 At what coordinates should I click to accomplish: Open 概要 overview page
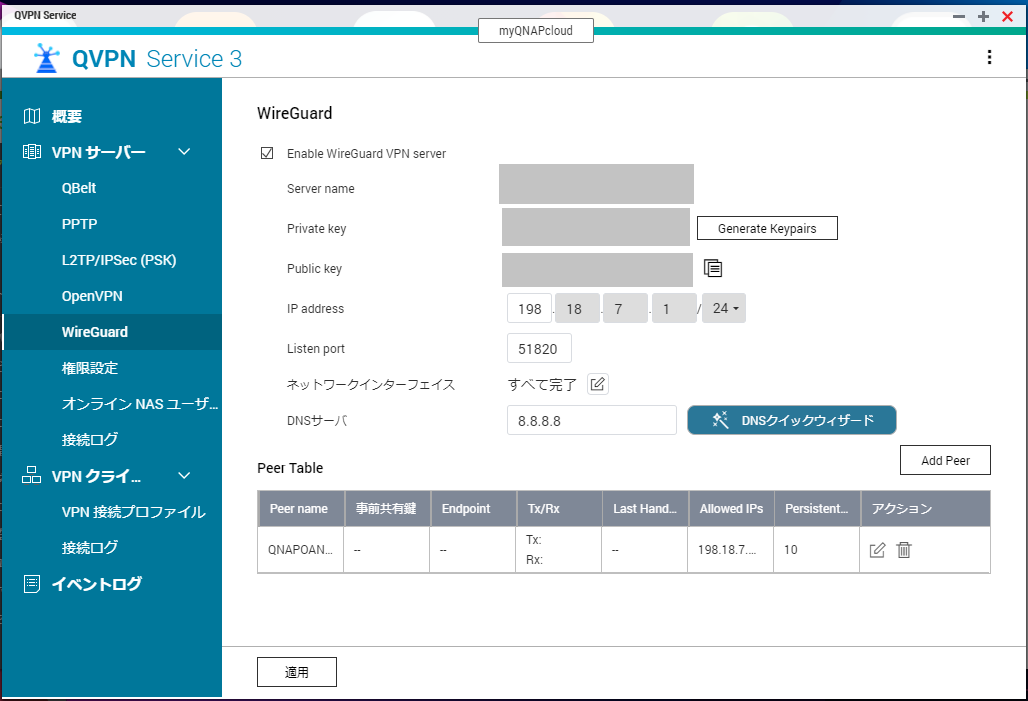point(66,117)
